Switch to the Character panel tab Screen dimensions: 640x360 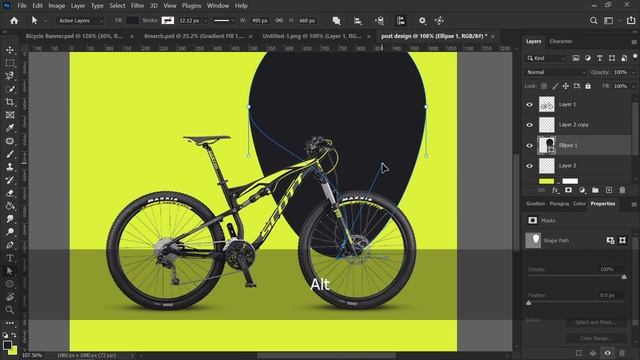(x=561, y=41)
